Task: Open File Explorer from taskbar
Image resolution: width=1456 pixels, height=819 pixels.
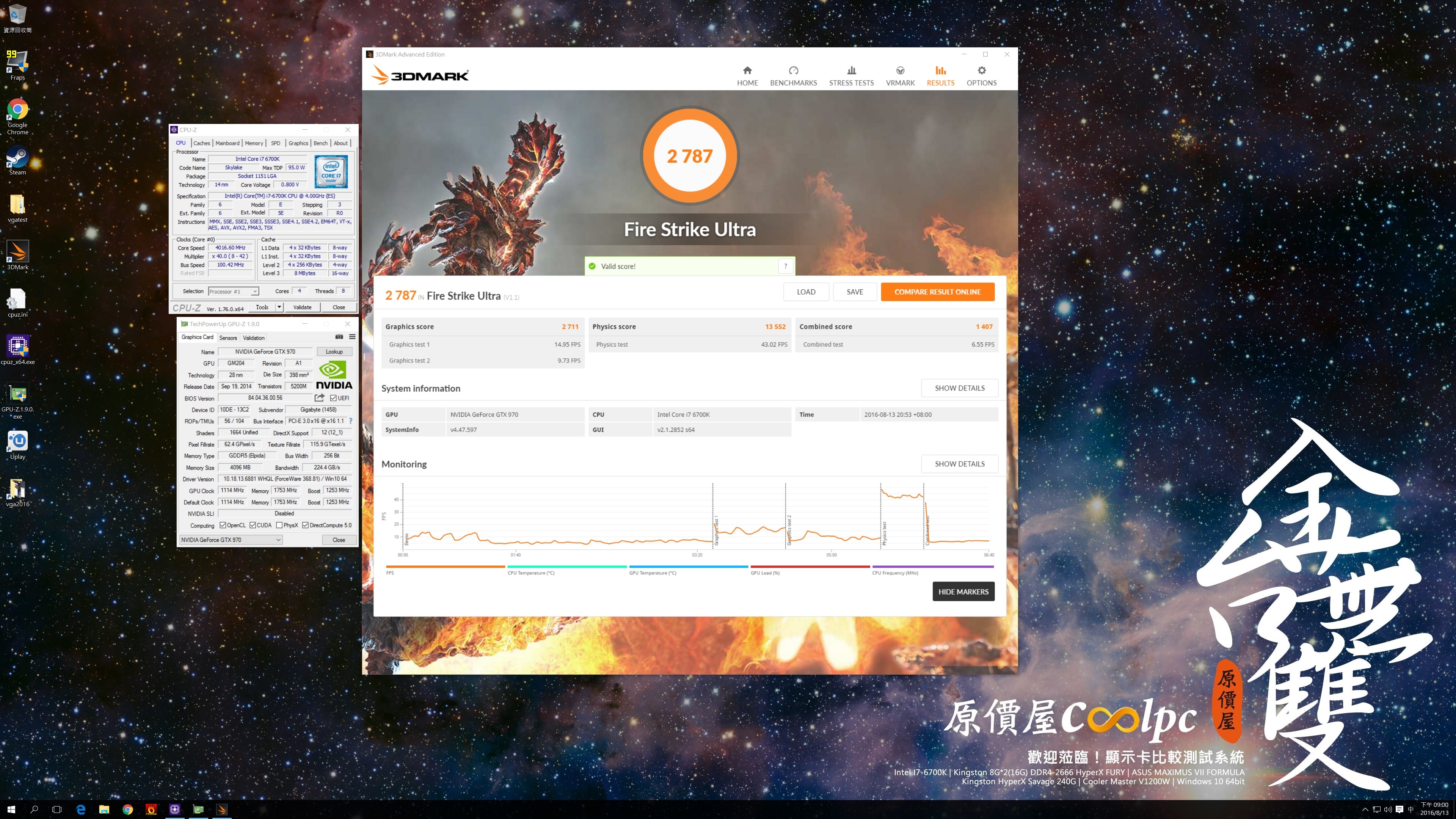Action: [x=104, y=810]
